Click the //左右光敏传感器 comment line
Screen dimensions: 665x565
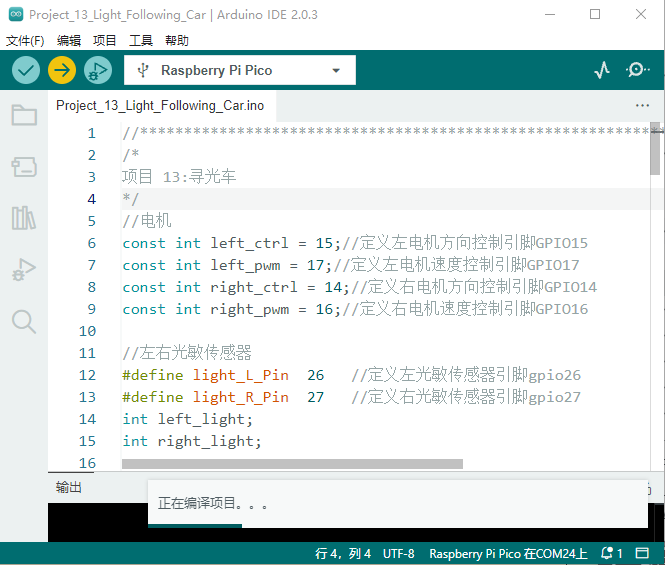click(x=187, y=353)
